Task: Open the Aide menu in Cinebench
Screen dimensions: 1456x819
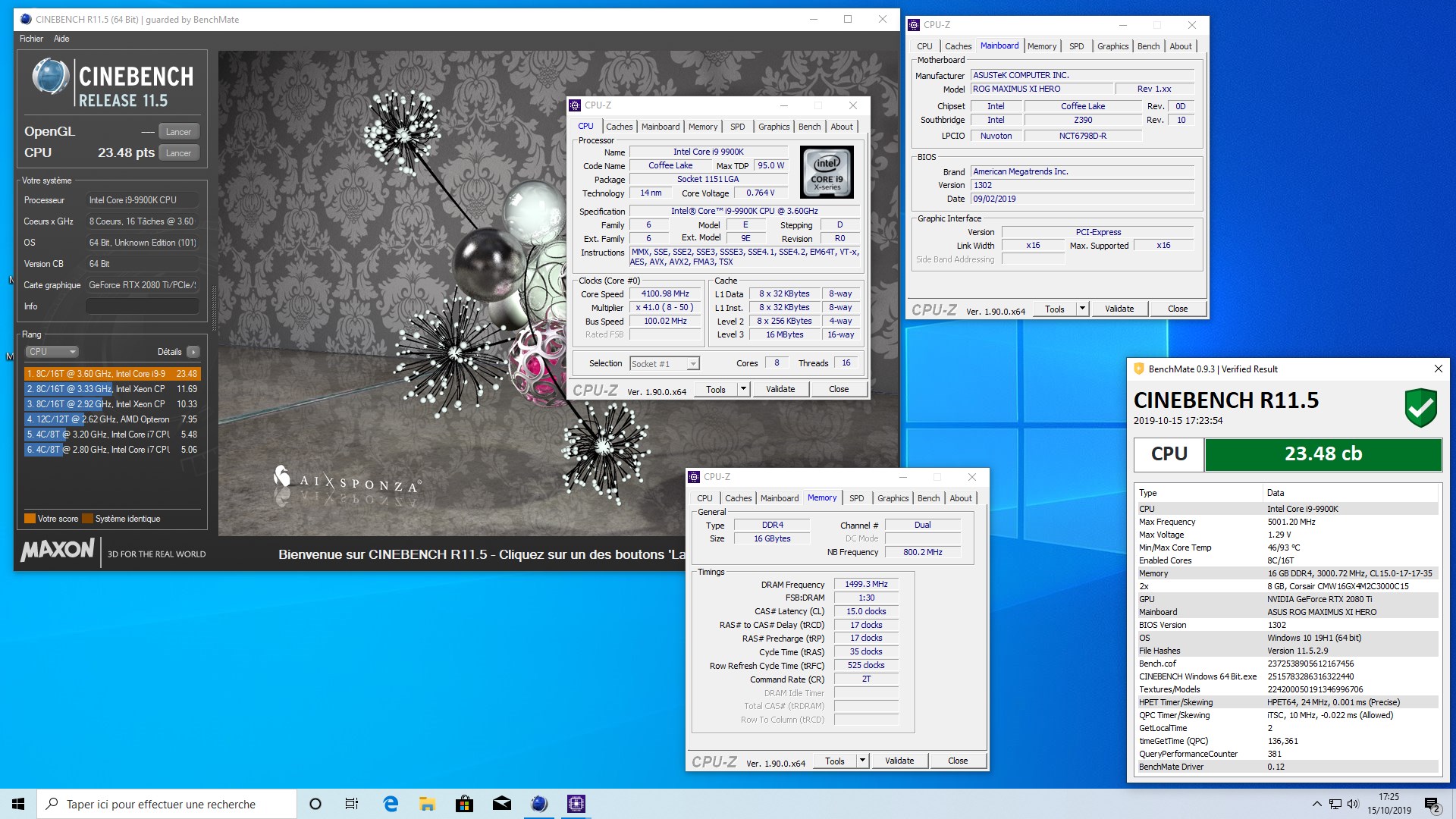Action: pos(61,39)
